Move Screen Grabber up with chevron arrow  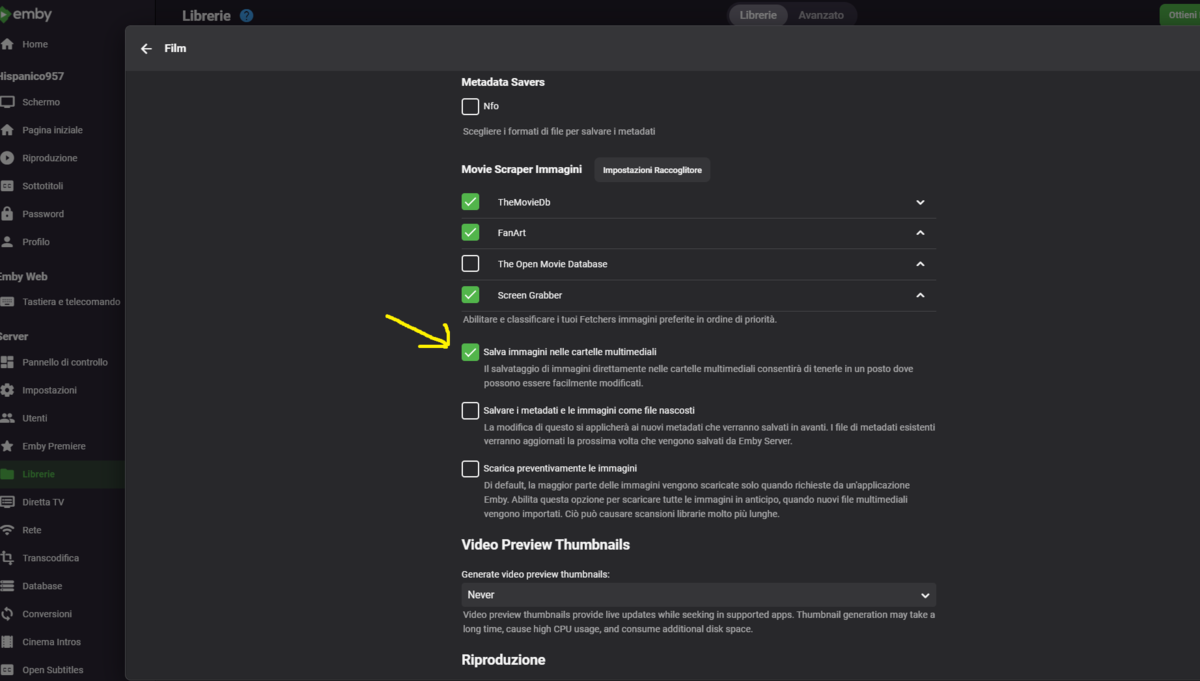point(920,295)
